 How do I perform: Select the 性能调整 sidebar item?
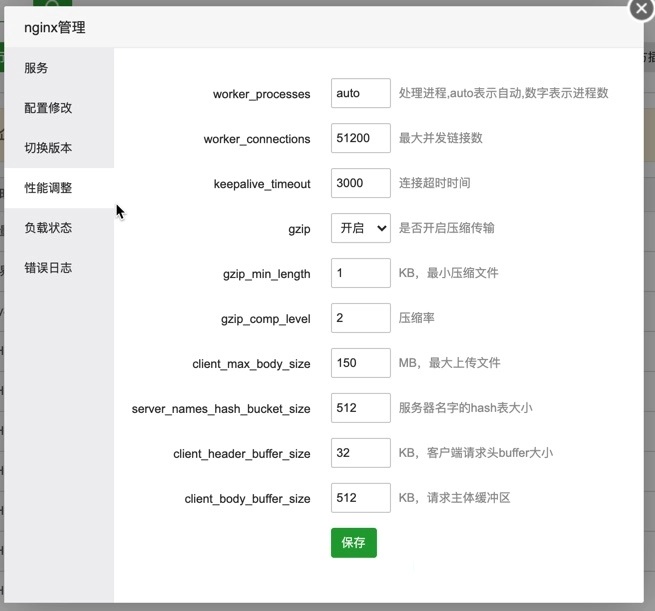[x=48, y=188]
